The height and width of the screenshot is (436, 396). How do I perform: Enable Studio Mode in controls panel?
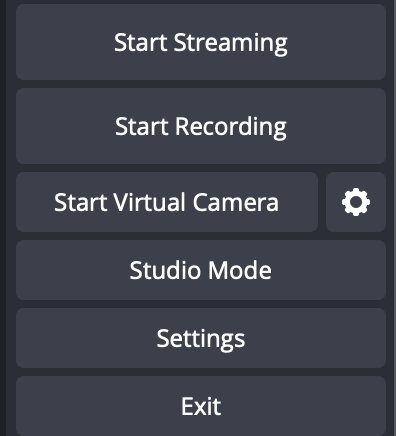(201, 270)
